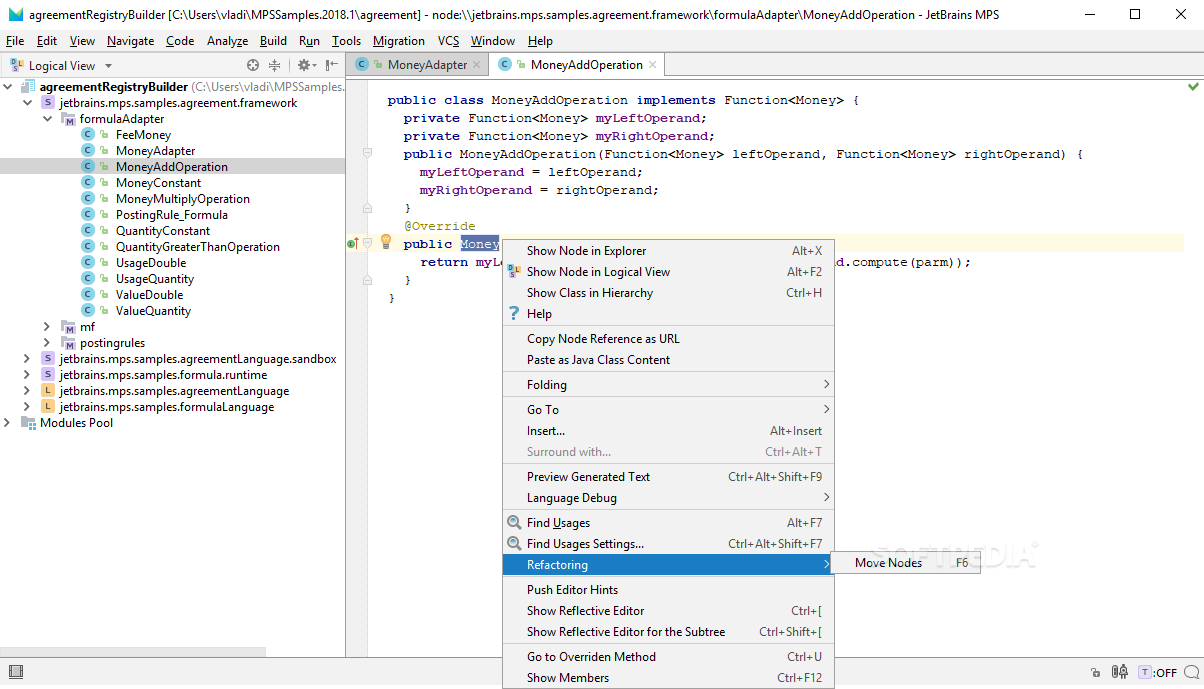This screenshot has height=689, width=1204.
Task: Open the Folding submenu
Action: click(x=668, y=385)
